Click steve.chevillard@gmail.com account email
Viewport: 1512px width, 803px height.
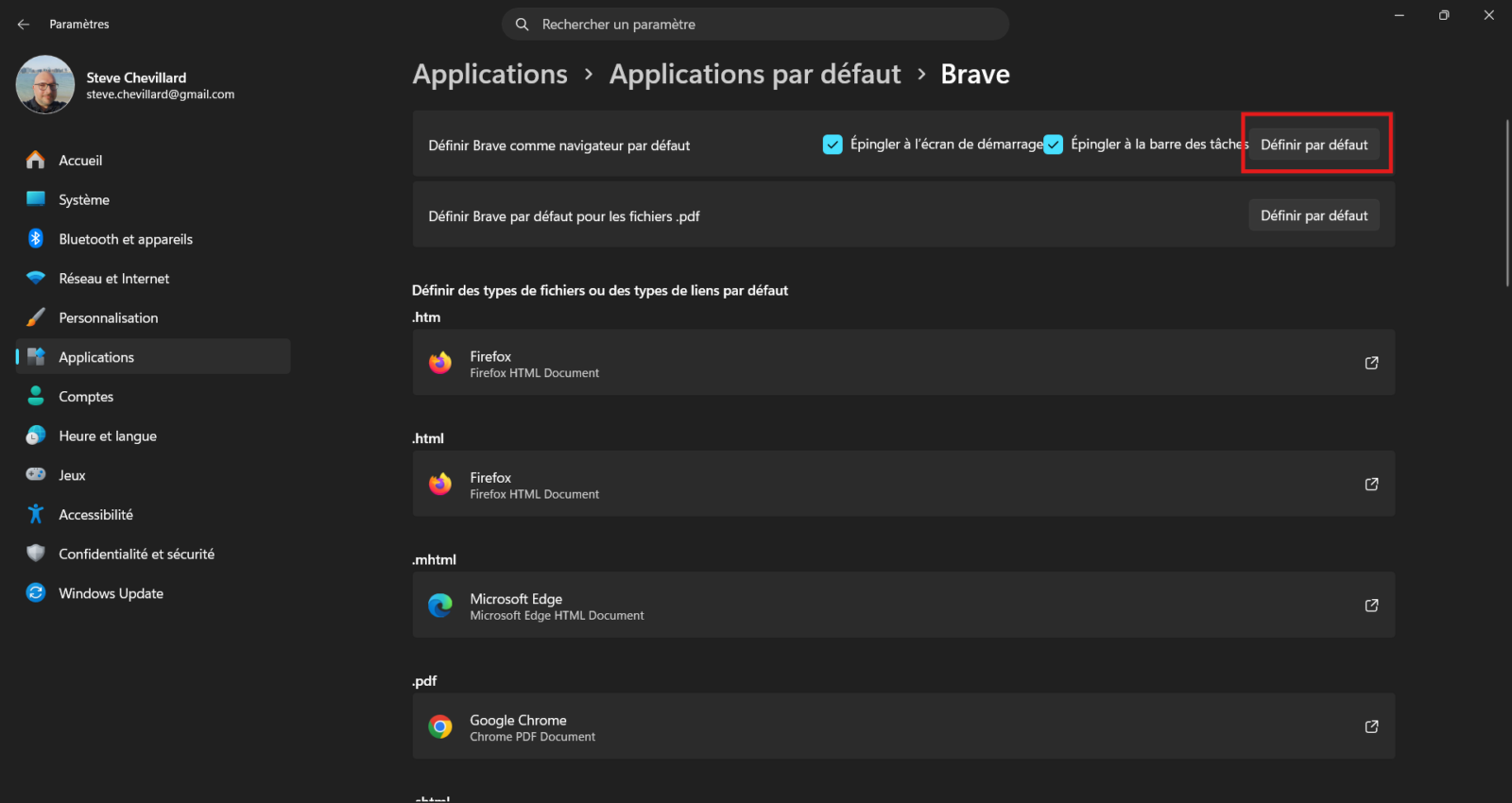click(161, 94)
